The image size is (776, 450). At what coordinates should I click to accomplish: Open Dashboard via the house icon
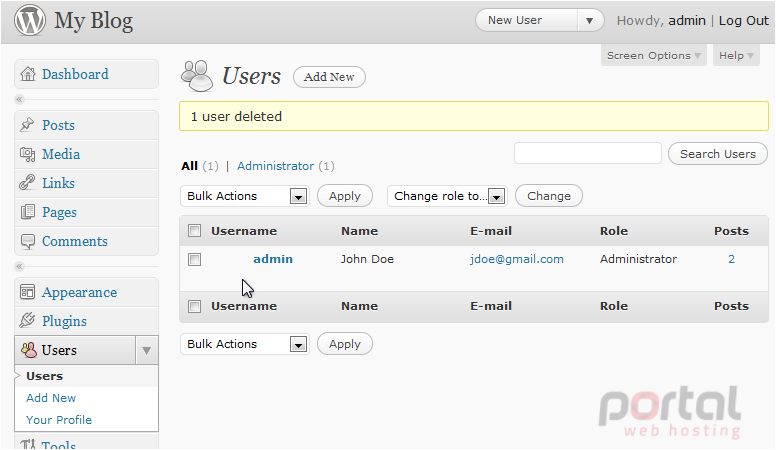pos(28,74)
